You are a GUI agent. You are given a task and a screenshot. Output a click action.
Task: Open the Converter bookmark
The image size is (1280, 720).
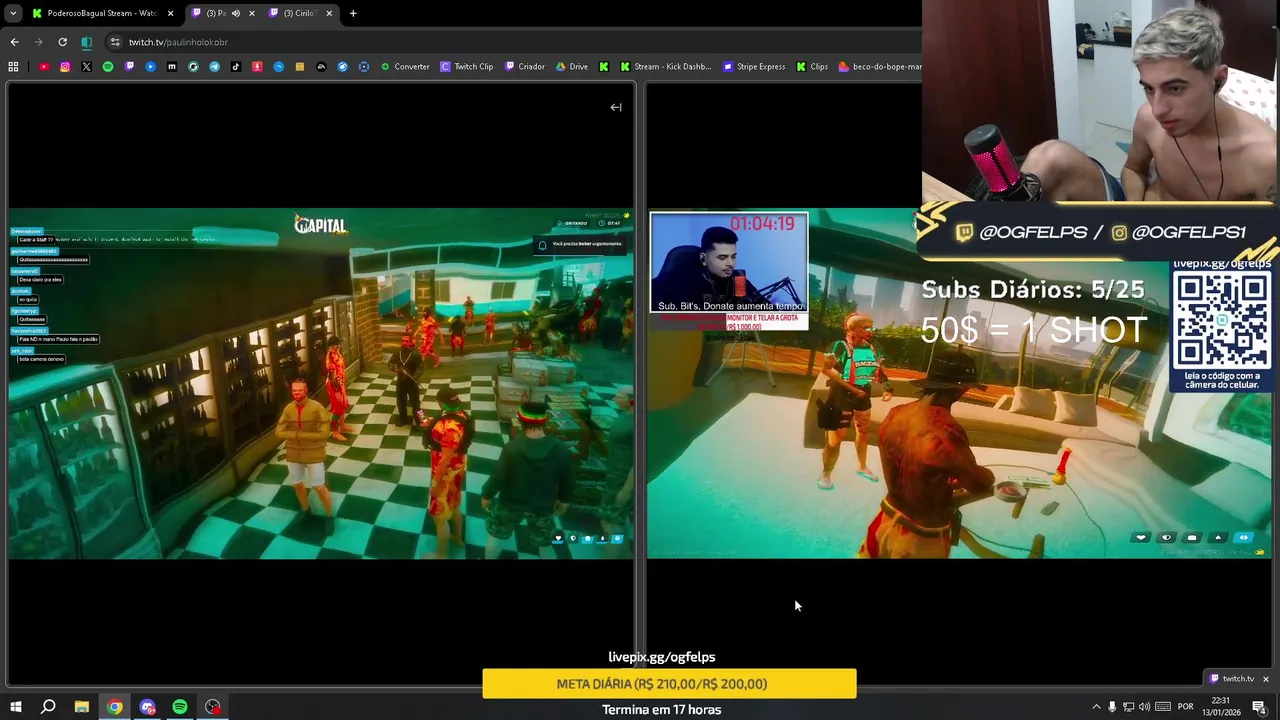click(405, 67)
